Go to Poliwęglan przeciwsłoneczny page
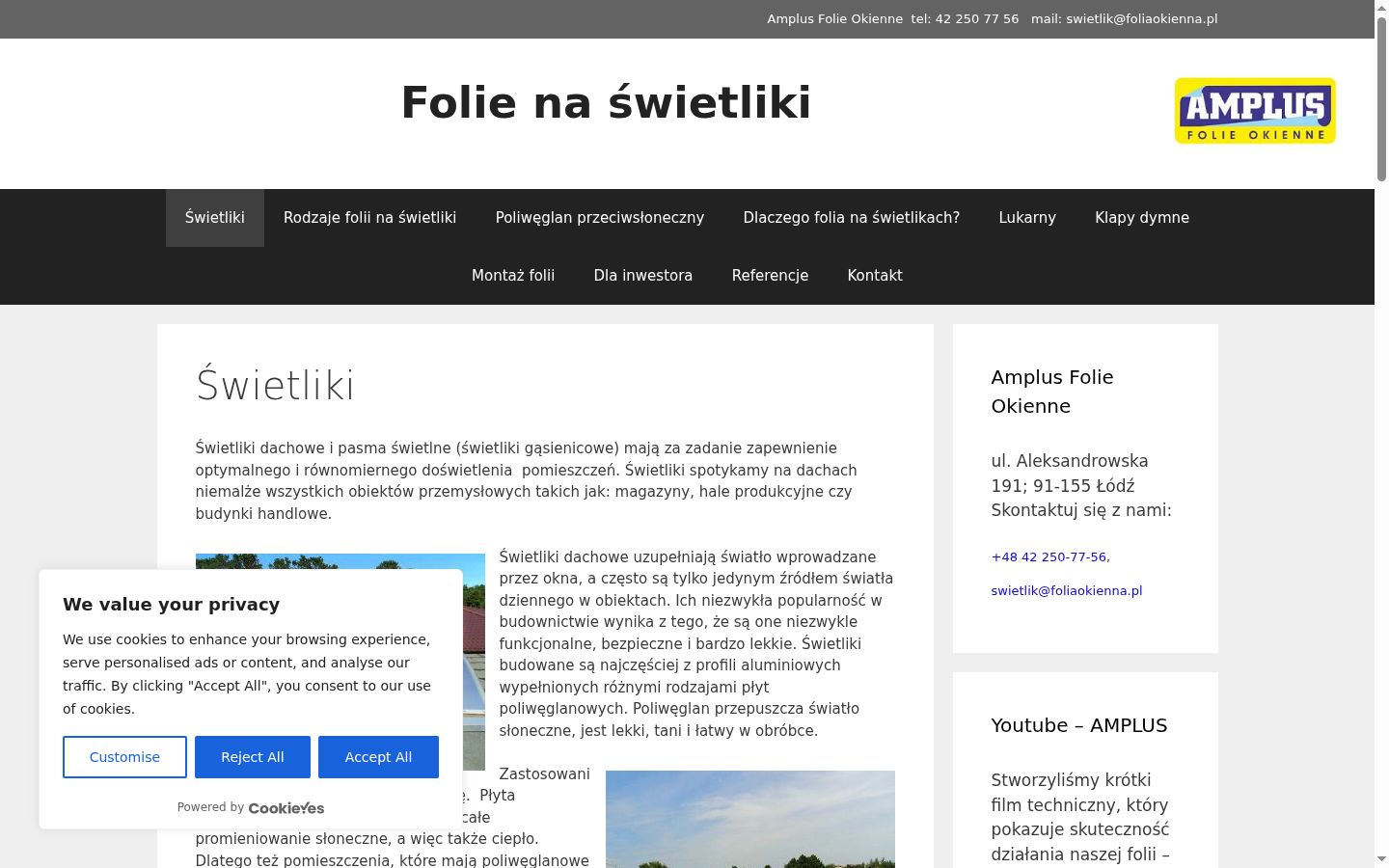The width and height of the screenshot is (1389, 868). pos(600,218)
